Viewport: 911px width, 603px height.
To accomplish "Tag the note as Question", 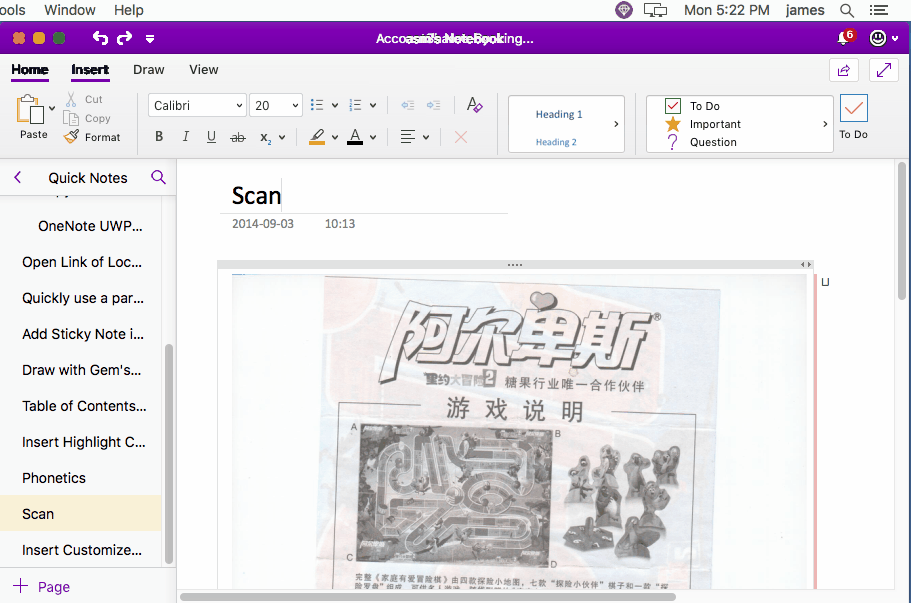I will [701, 142].
